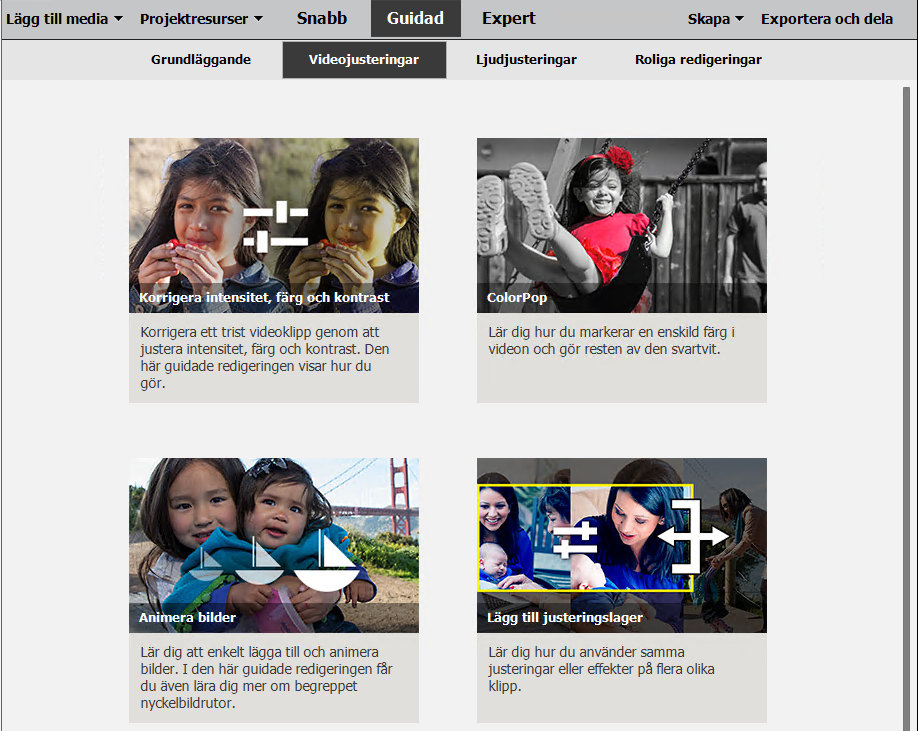Open the Roliga redigeringar tab
The image size is (918, 731).
click(x=698, y=60)
